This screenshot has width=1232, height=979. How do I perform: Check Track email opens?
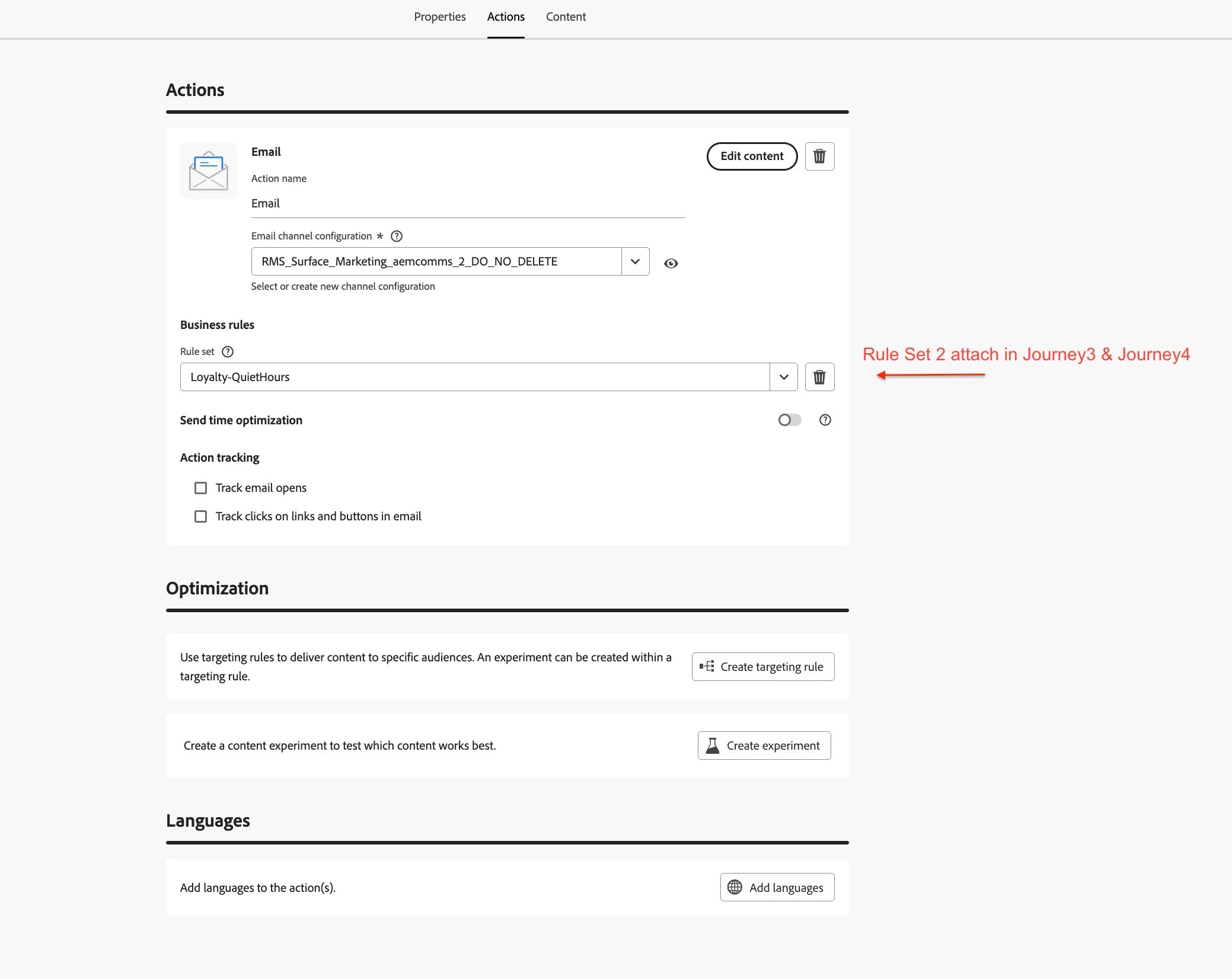[201, 488]
